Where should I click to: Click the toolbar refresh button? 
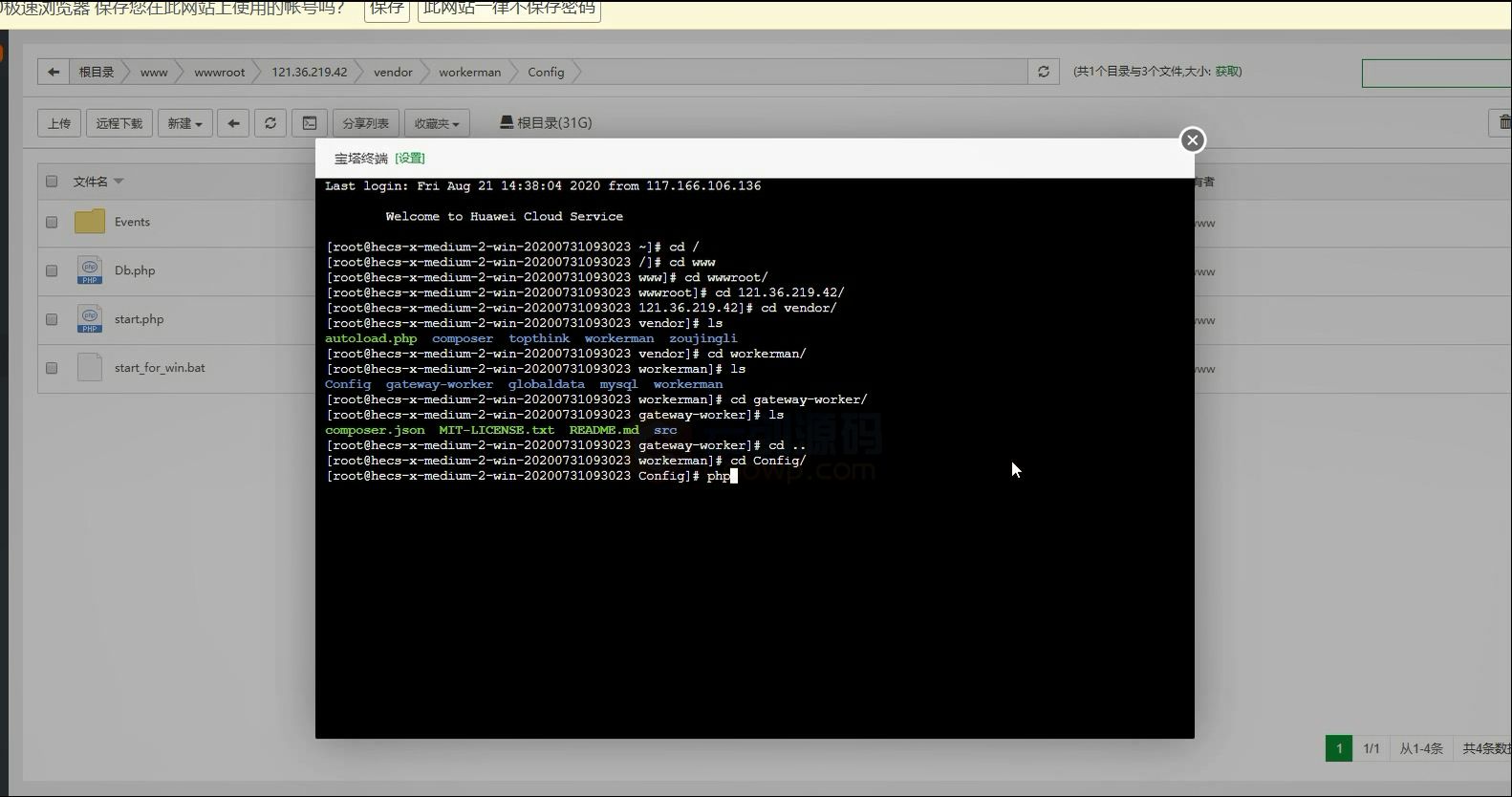point(270,123)
